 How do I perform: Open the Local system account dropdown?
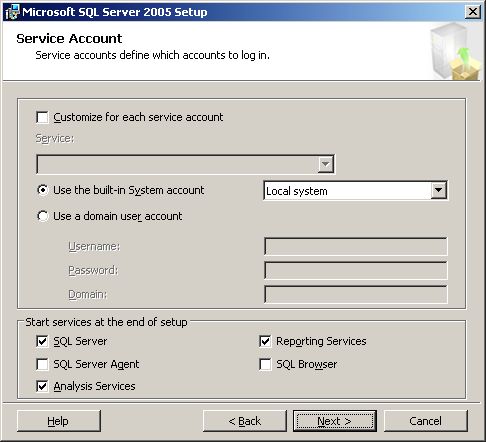[x=438, y=190]
